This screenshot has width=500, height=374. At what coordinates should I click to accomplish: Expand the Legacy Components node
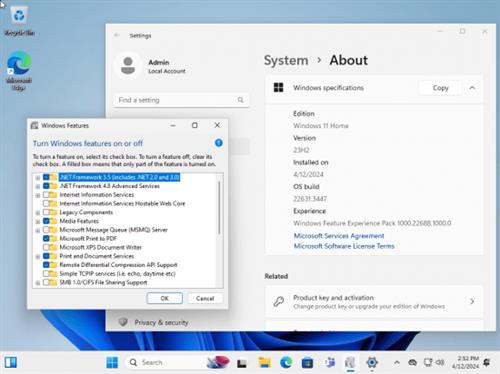click(38, 213)
